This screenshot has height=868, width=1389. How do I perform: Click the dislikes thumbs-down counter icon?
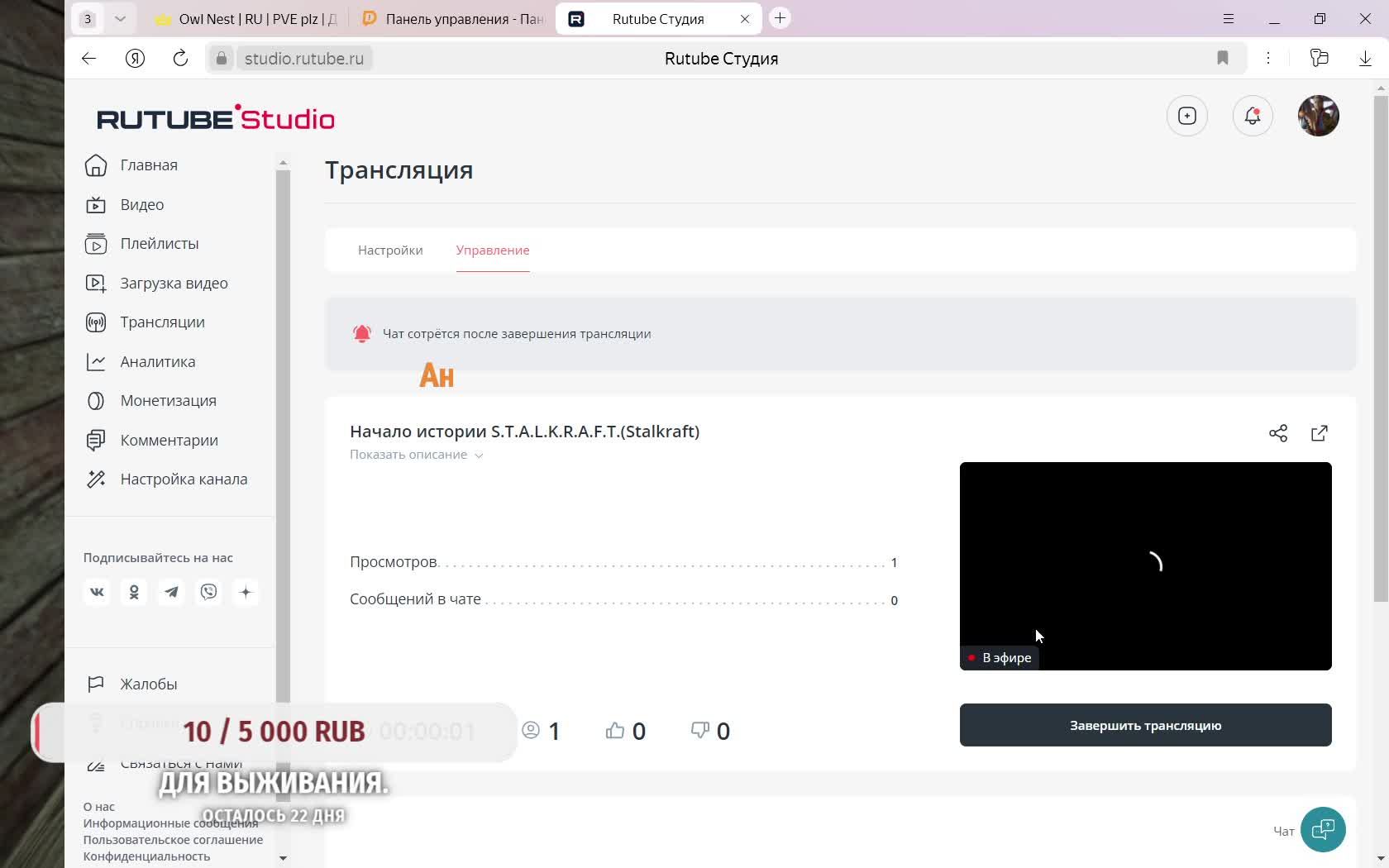699,731
